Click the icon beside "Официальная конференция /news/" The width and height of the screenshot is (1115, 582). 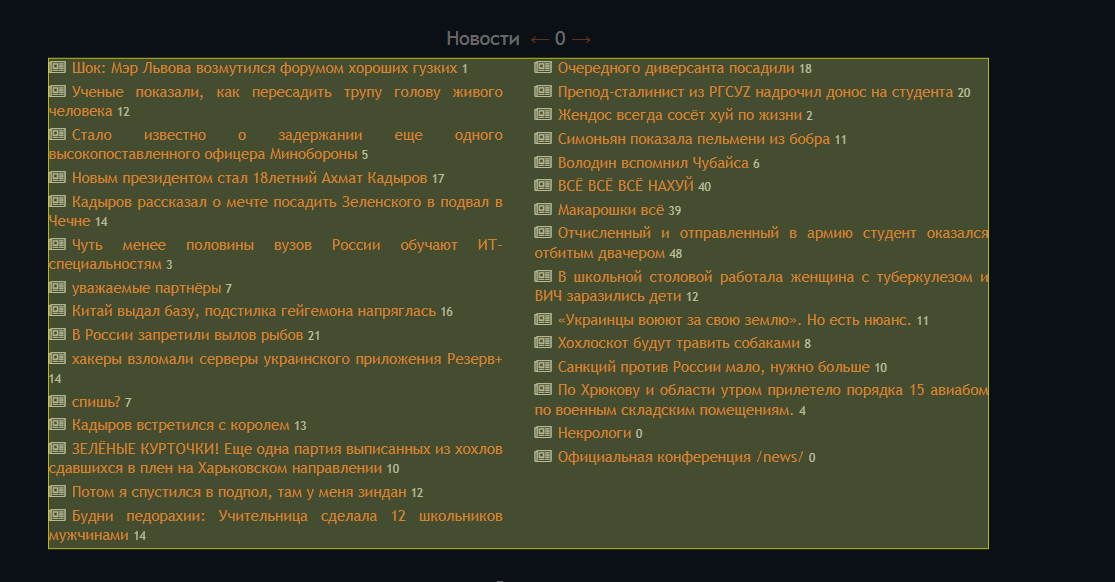(x=543, y=456)
